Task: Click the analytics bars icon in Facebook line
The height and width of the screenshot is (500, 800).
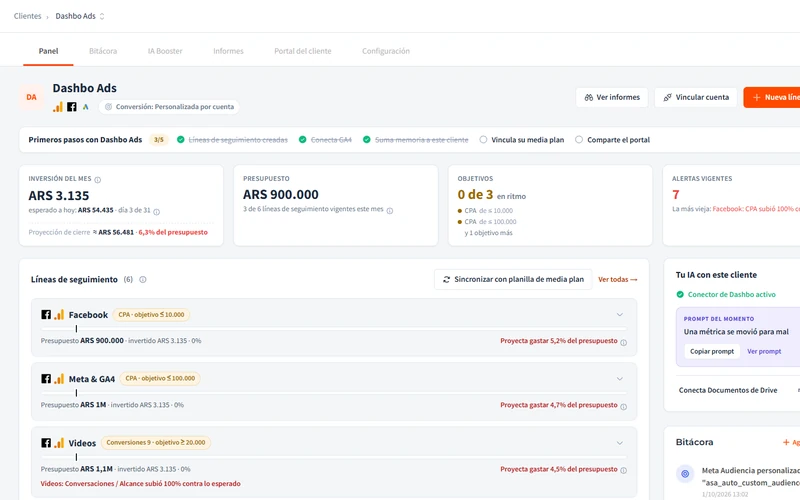Action: pyautogui.click(x=59, y=315)
